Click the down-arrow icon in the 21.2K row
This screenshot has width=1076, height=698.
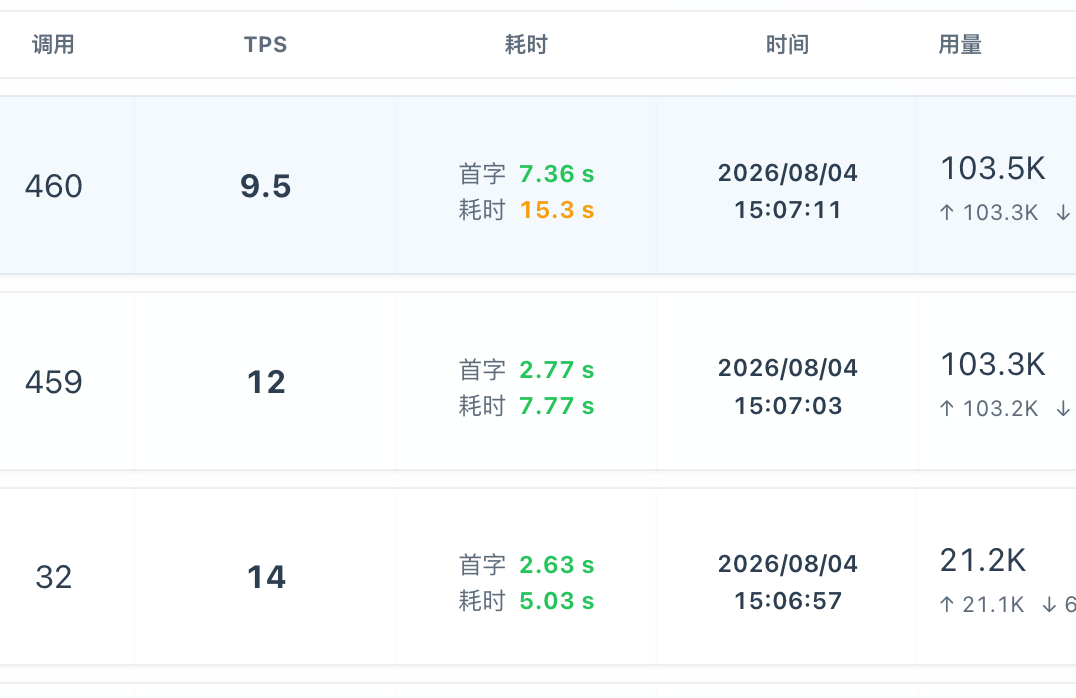click(x=1049, y=605)
